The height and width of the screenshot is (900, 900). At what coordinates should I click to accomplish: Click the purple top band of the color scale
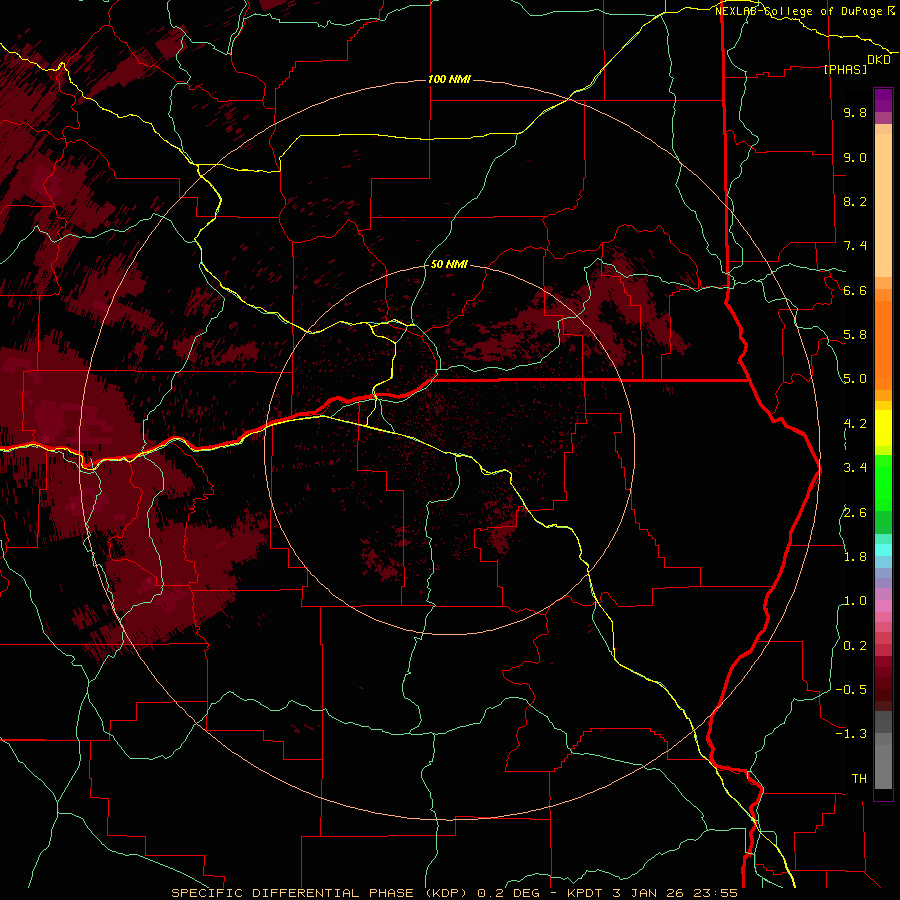tap(883, 100)
